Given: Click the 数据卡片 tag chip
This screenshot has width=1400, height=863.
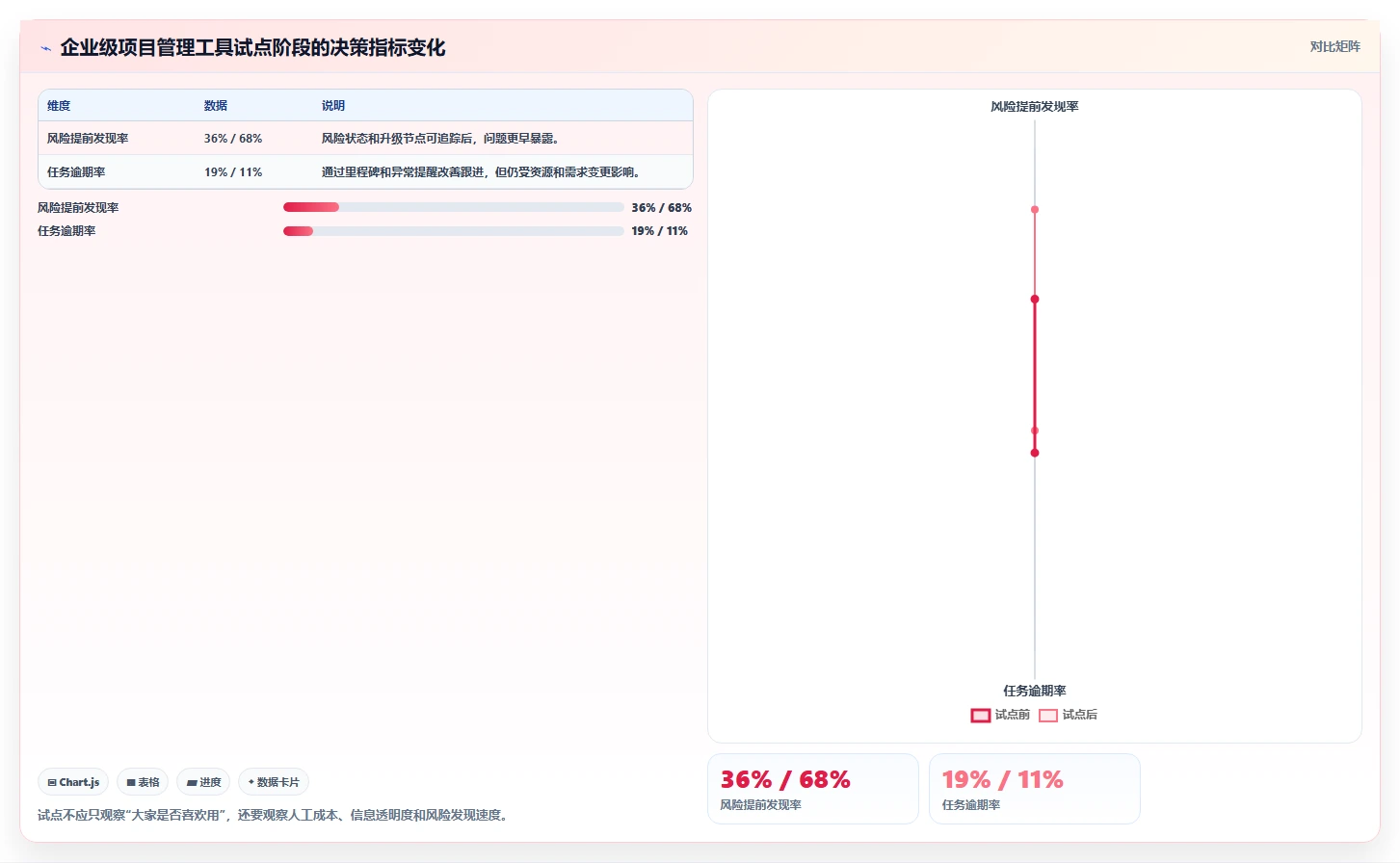Looking at the screenshot, I should (x=274, y=782).
